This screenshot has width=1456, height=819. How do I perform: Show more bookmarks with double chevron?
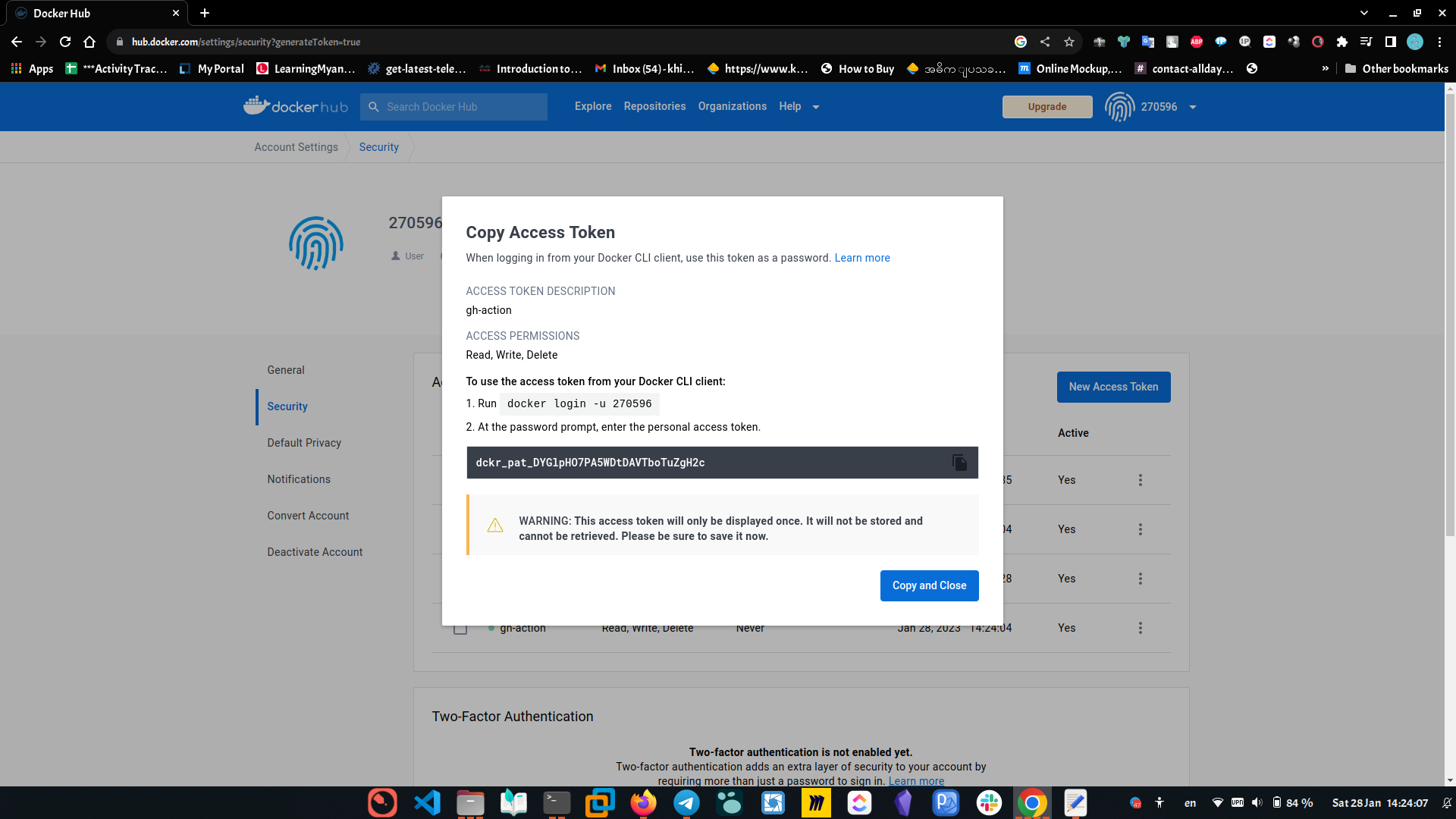tap(1325, 68)
